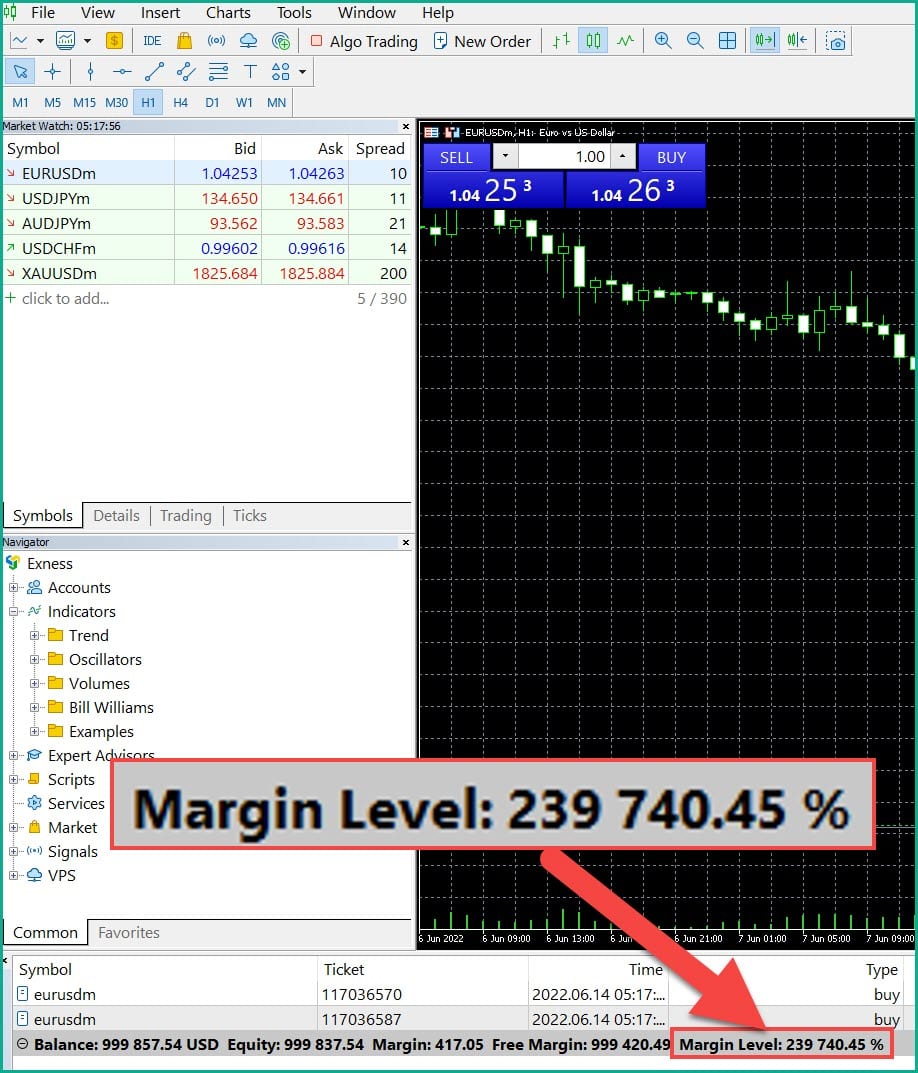
Task: Toggle the chart shift setting
Action: point(795,40)
